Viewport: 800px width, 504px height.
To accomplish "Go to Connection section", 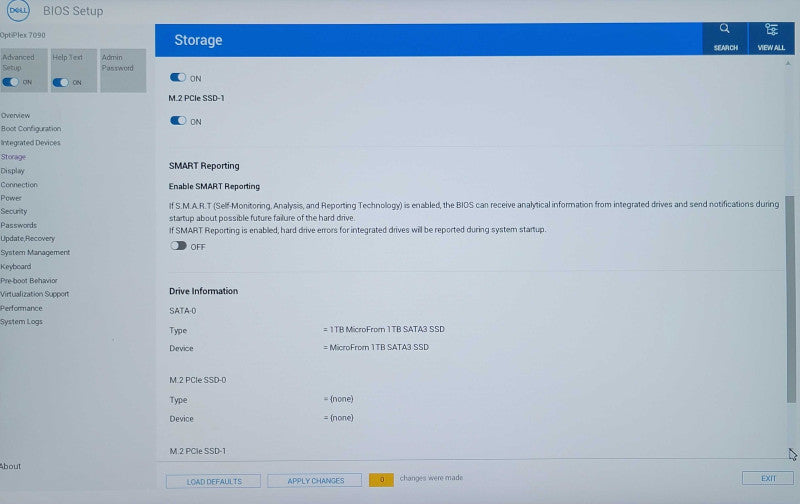I will 19,185.
